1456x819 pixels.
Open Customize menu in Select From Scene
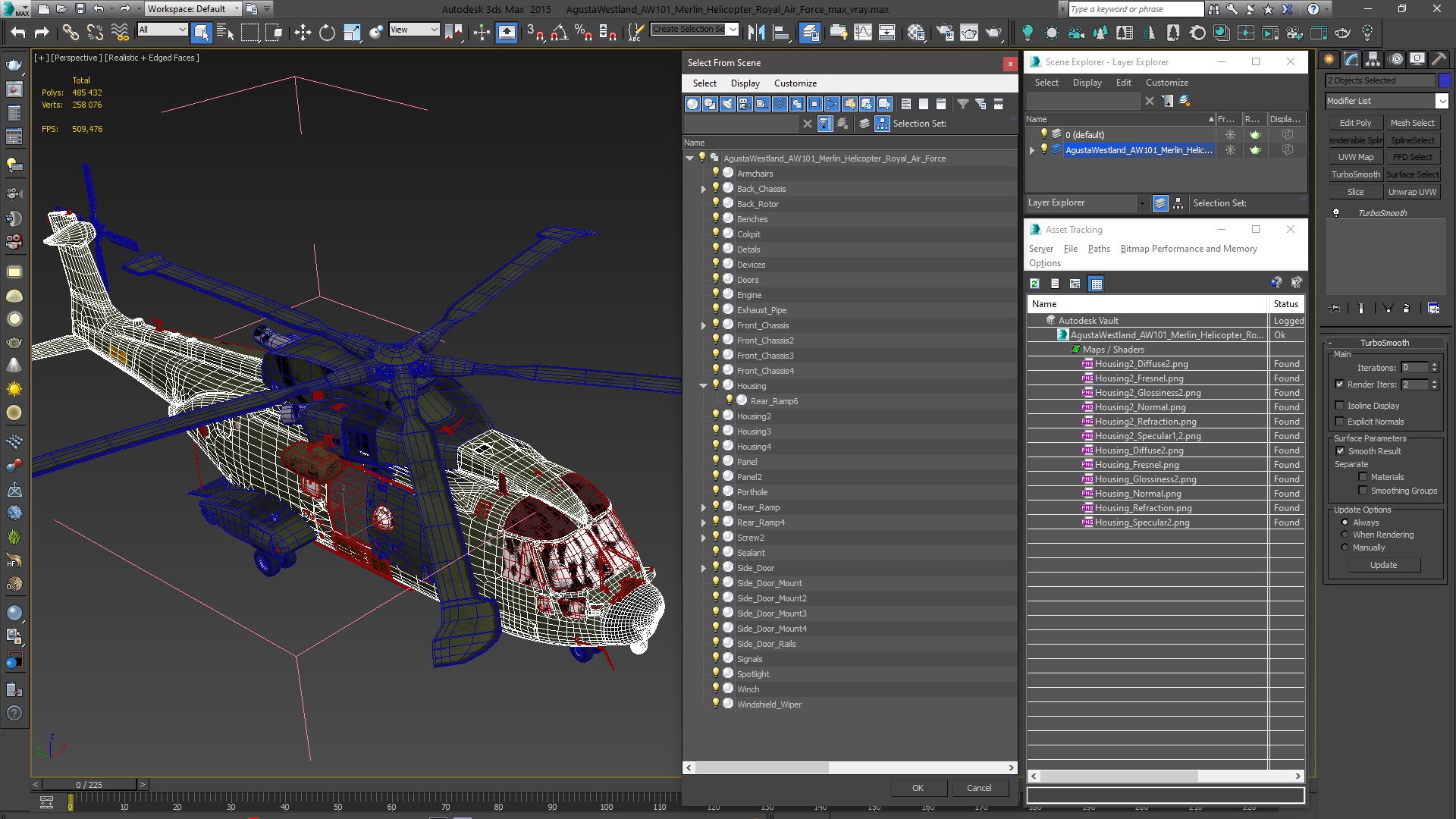pos(795,83)
